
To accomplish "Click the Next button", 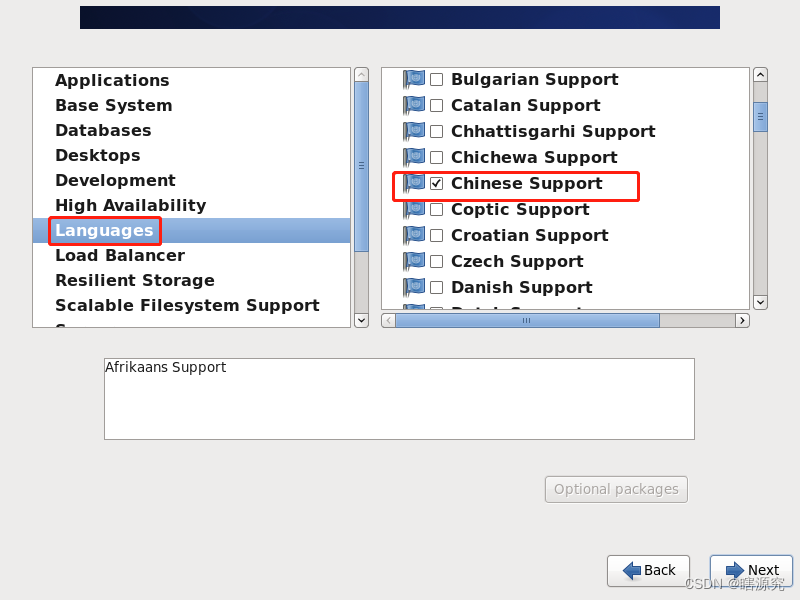I will point(751,570).
